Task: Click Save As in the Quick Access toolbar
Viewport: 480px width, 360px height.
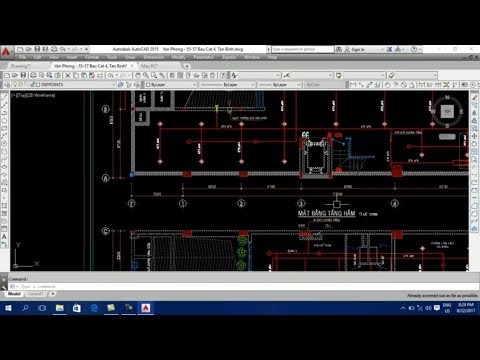Action: [x=46, y=49]
